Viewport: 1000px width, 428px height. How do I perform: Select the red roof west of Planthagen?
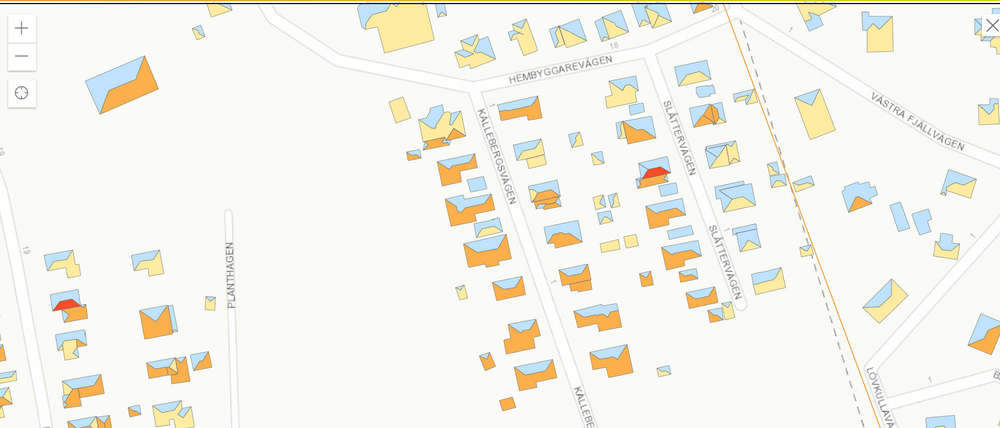(65, 304)
